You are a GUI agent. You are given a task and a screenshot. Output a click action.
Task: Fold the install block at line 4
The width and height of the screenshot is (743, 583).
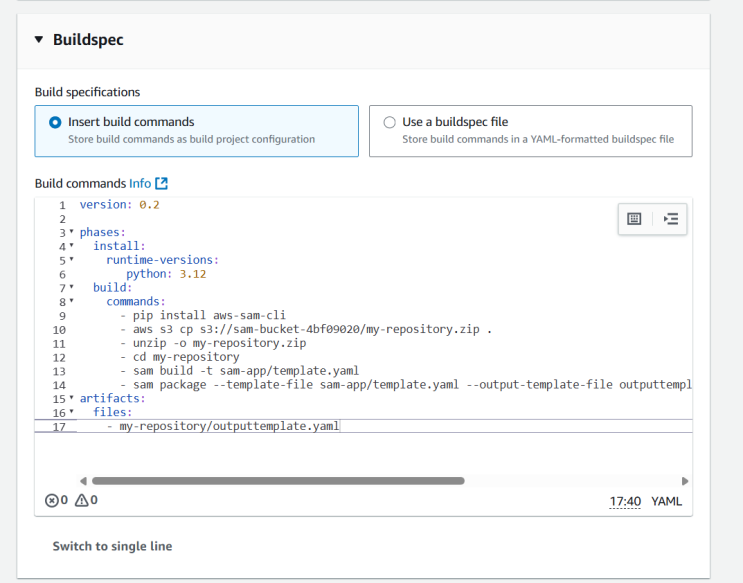click(x=72, y=246)
